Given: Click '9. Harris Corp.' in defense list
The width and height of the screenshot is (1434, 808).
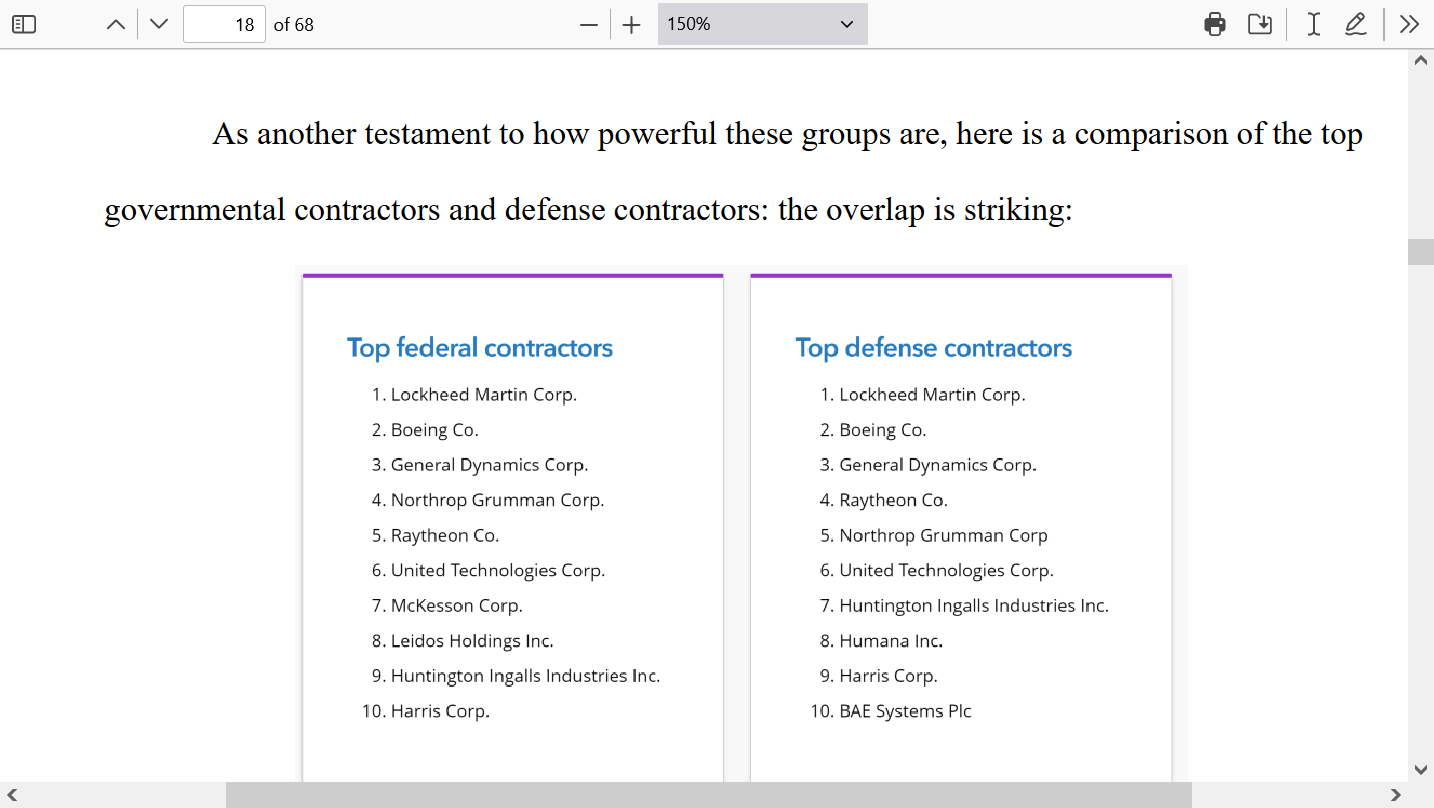Looking at the screenshot, I should click(x=879, y=676).
